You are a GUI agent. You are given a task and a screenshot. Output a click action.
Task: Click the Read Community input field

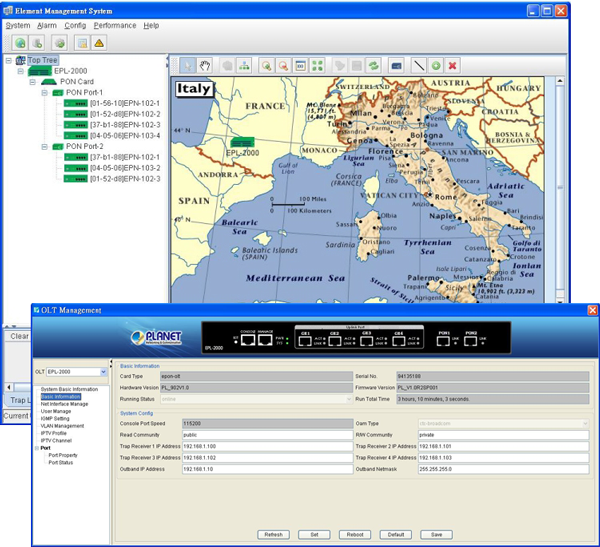(267, 435)
